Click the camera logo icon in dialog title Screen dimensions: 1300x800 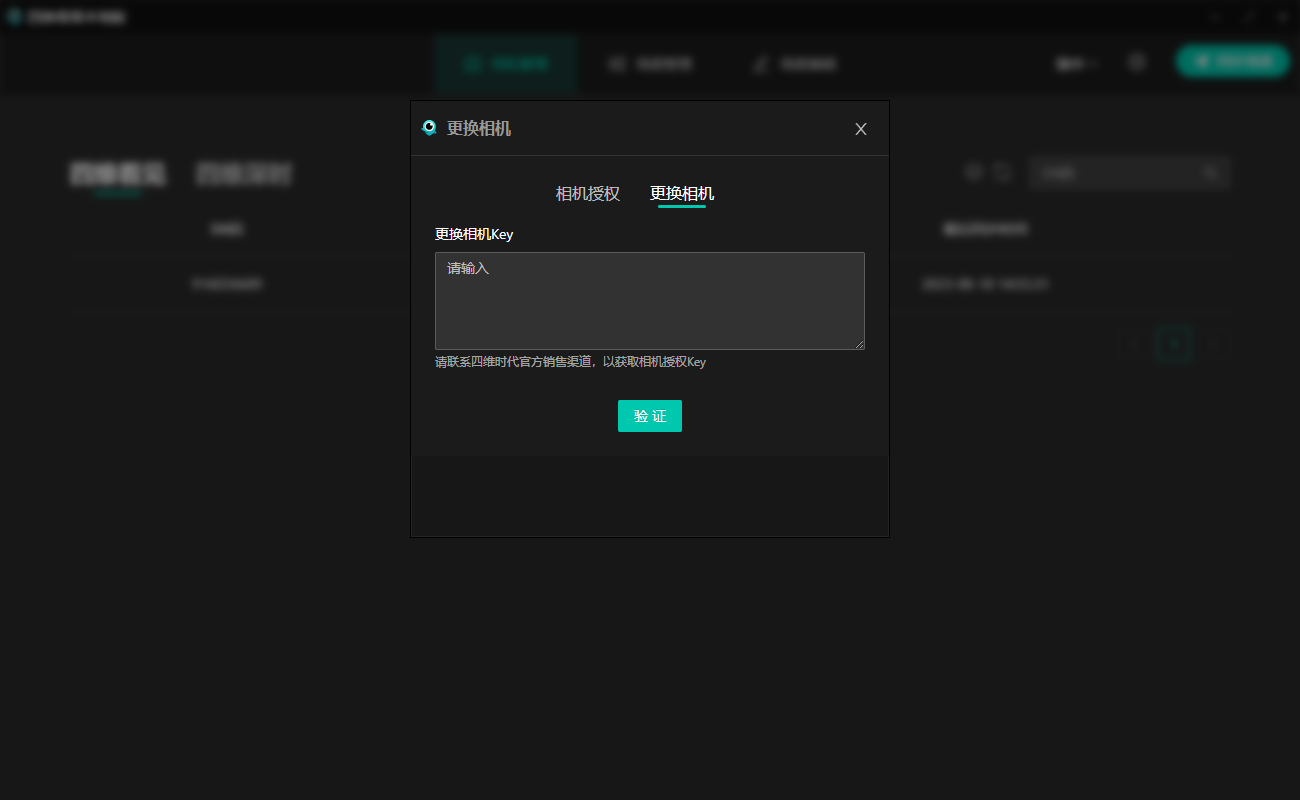tap(430, 128)
